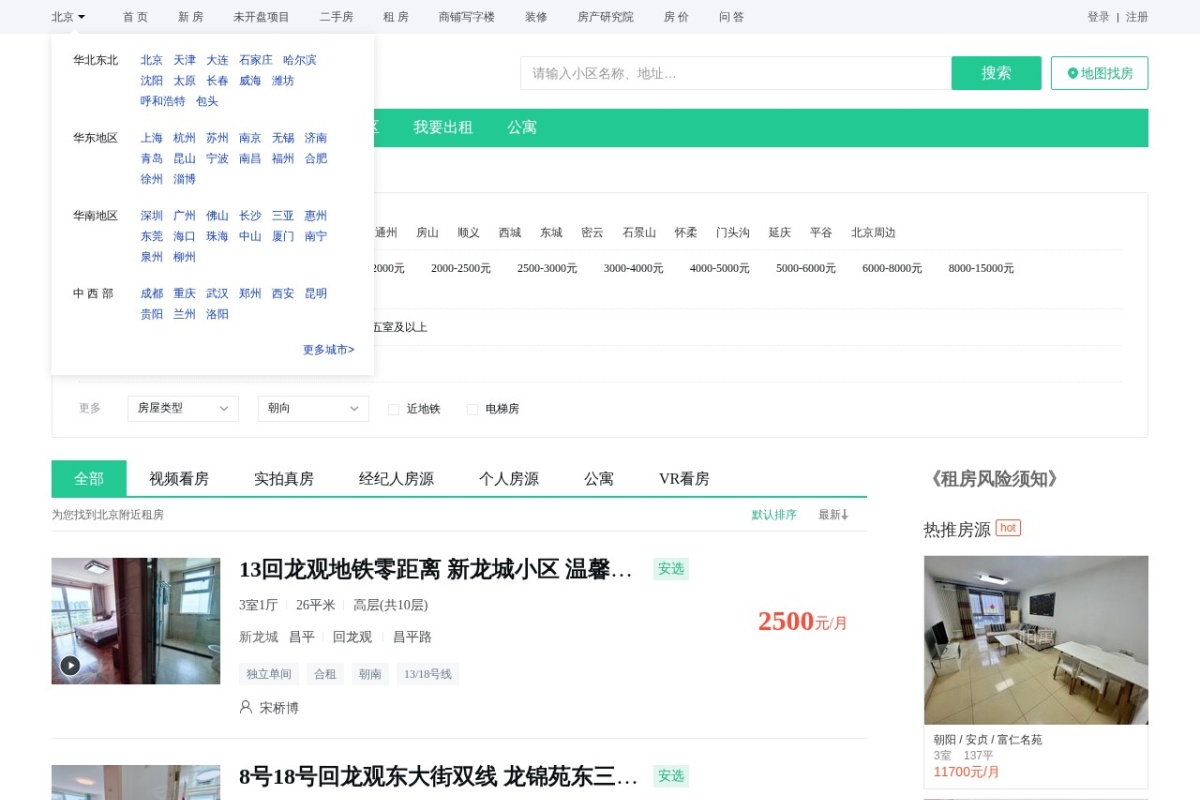This screenshot has width=1200, height=800.
Task: Filter rent 8000-15000元
Action: pos(981,268)
